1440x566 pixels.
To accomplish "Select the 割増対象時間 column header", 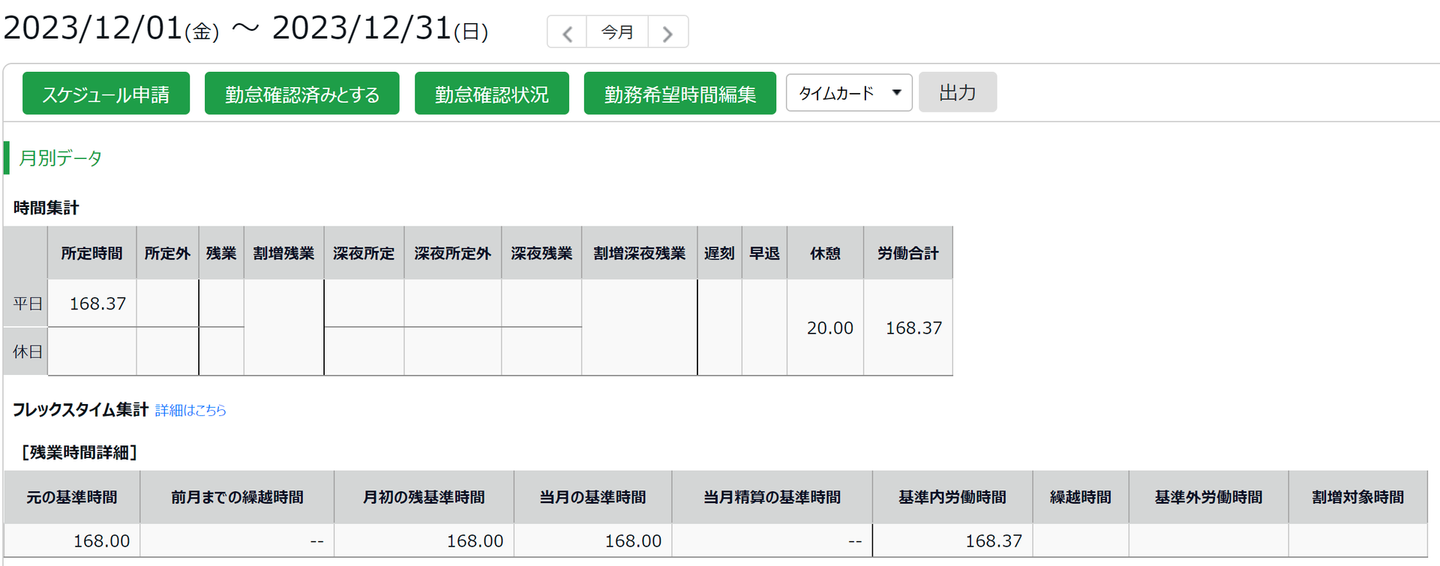I will (x=1358, y=497).
